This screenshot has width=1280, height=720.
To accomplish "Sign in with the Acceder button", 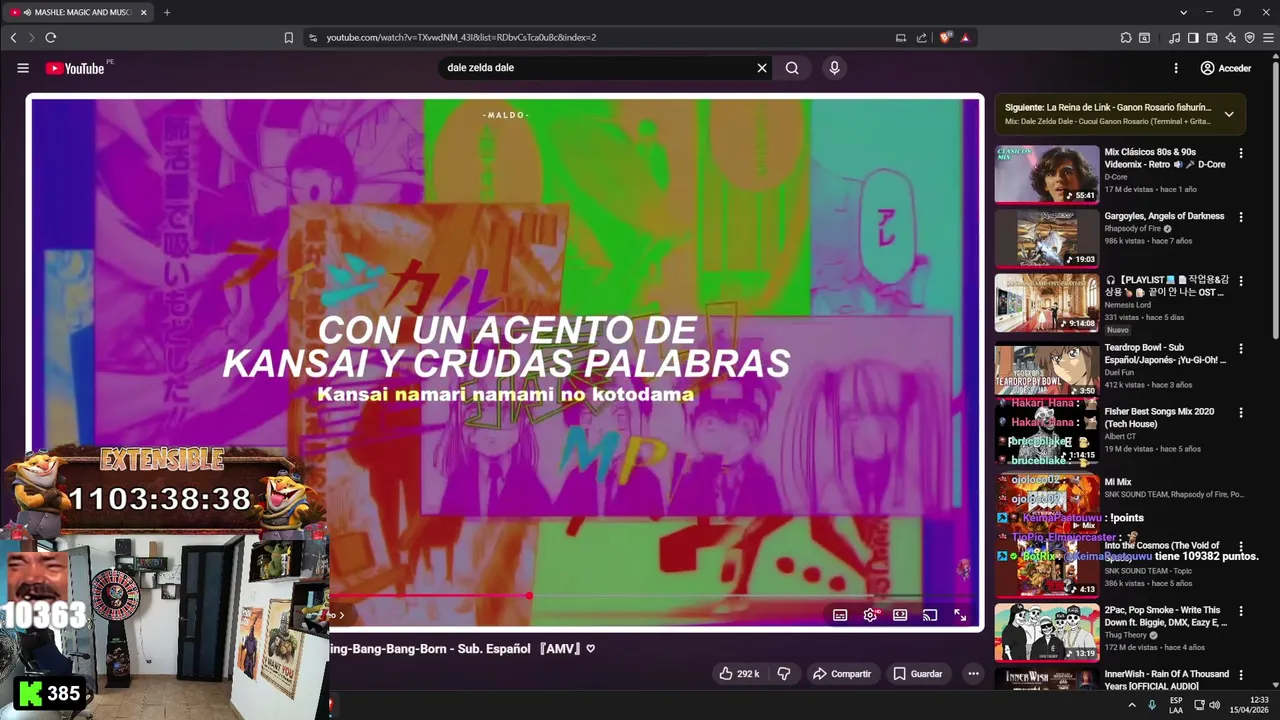I will tap(1226, 68).
